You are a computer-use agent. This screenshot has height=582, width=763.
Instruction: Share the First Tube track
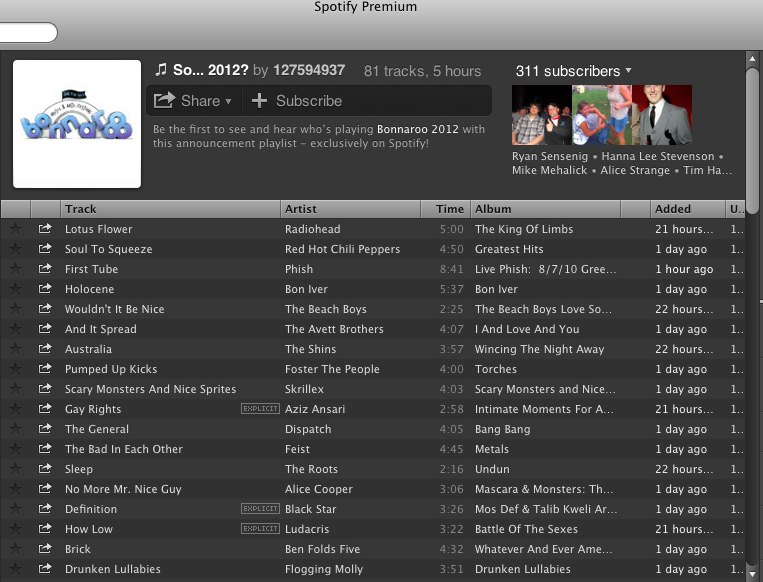(45, 268)
